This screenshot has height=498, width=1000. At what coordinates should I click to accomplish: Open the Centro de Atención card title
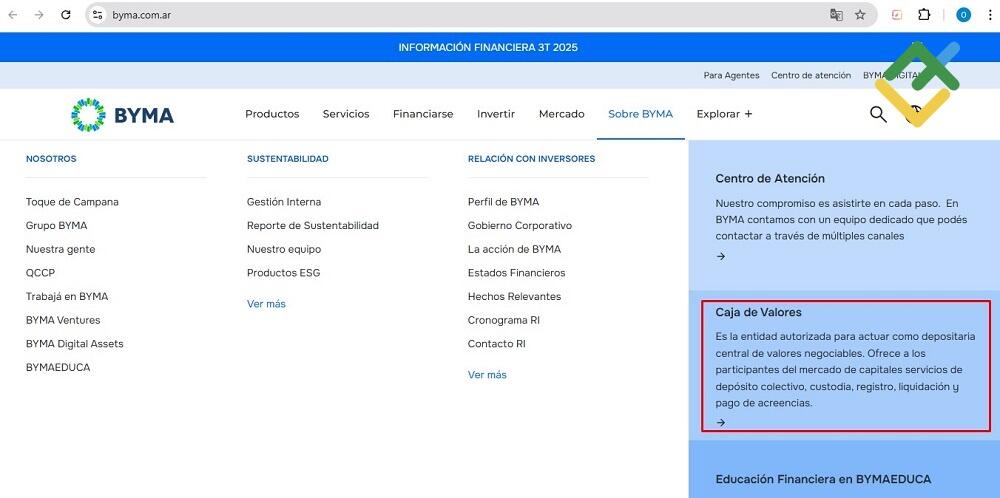(770, 179)
